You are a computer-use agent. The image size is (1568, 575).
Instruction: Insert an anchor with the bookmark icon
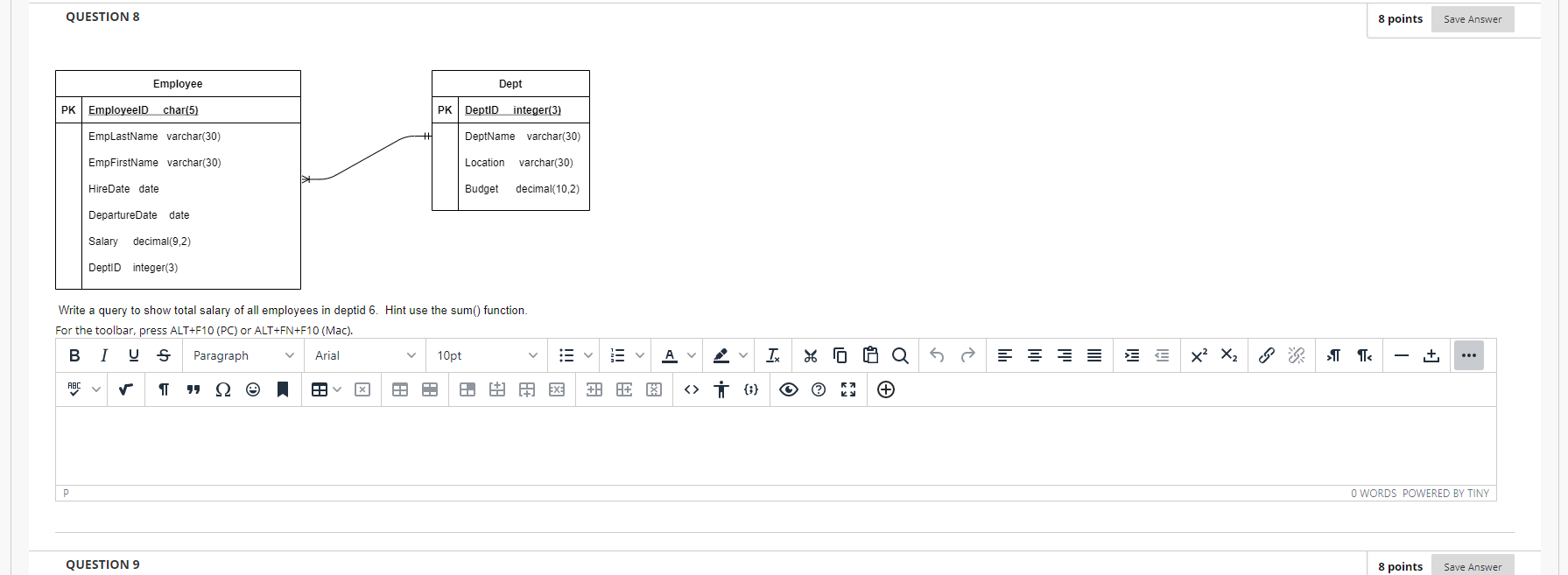pos(283,389)
